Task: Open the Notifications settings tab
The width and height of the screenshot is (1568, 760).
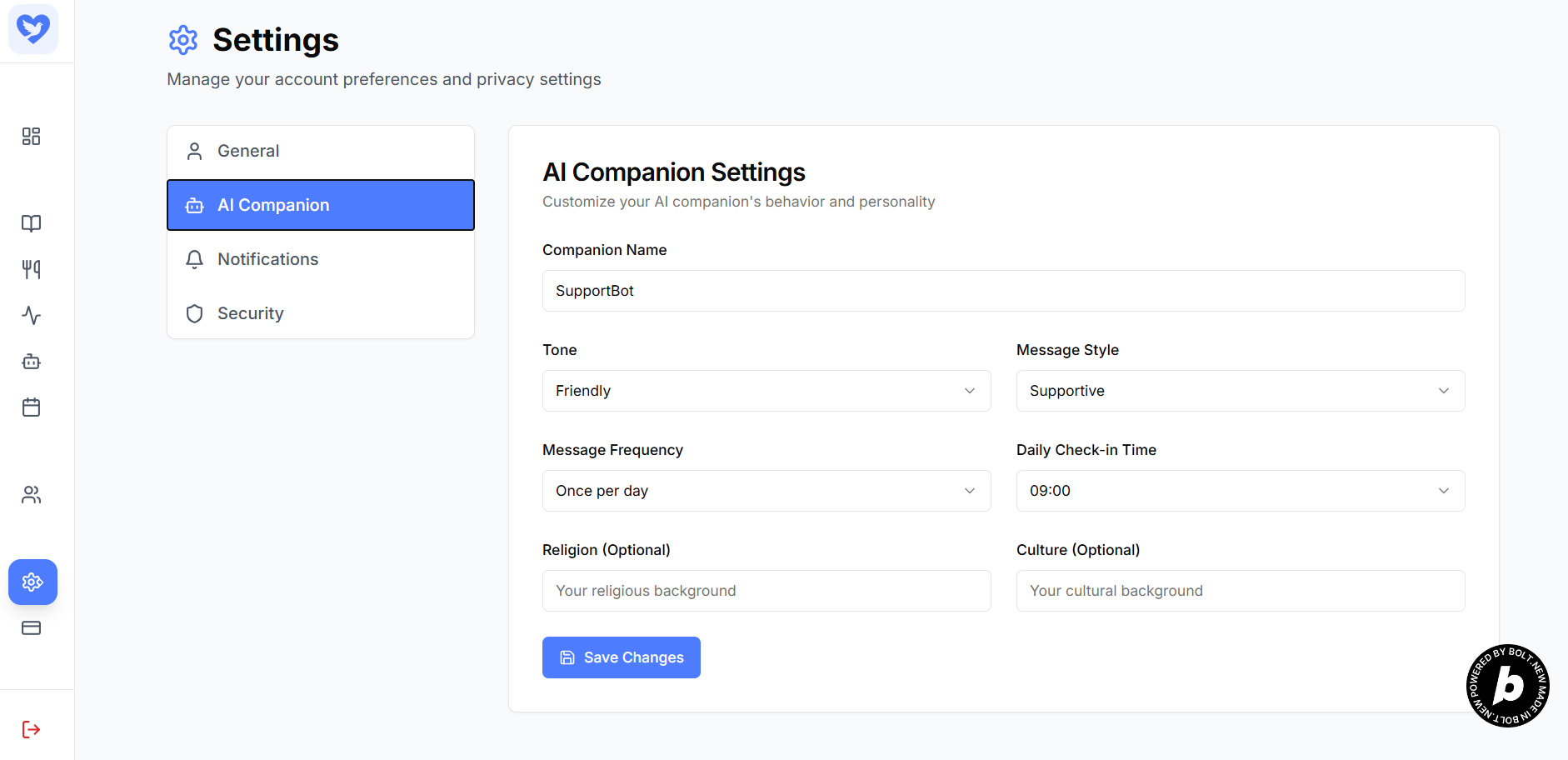Action: [321, 259]
